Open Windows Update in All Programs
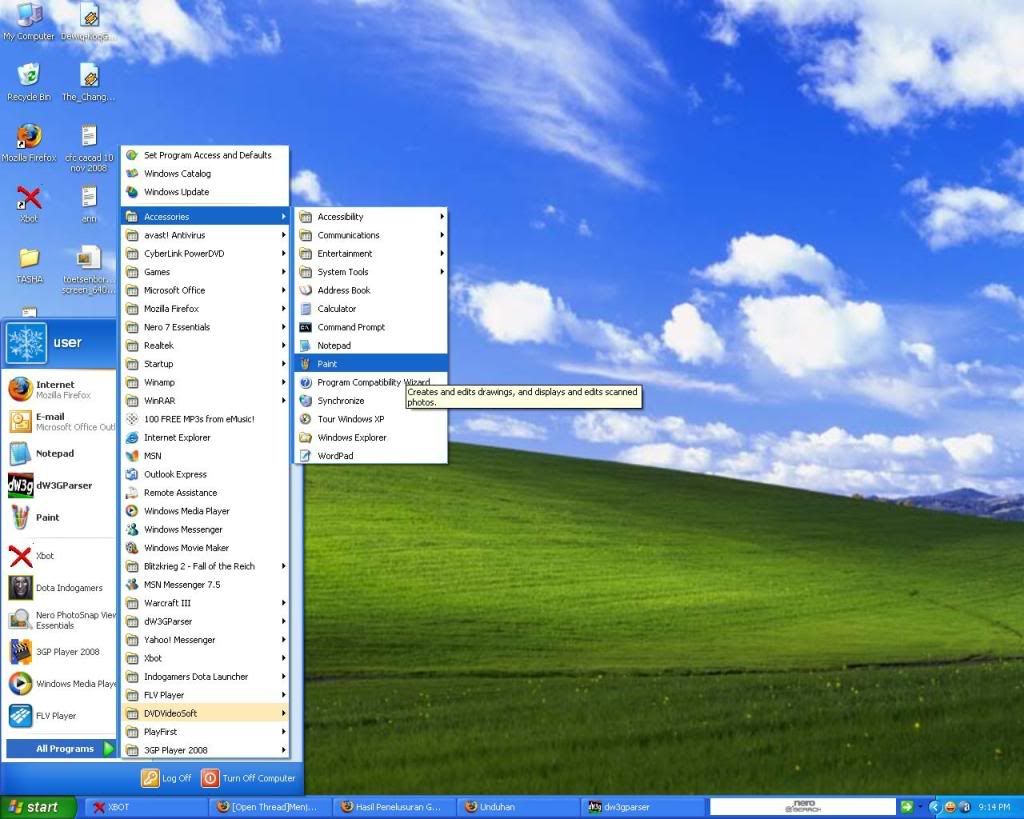Viewport: 1024px width, 819px height. 176,192
